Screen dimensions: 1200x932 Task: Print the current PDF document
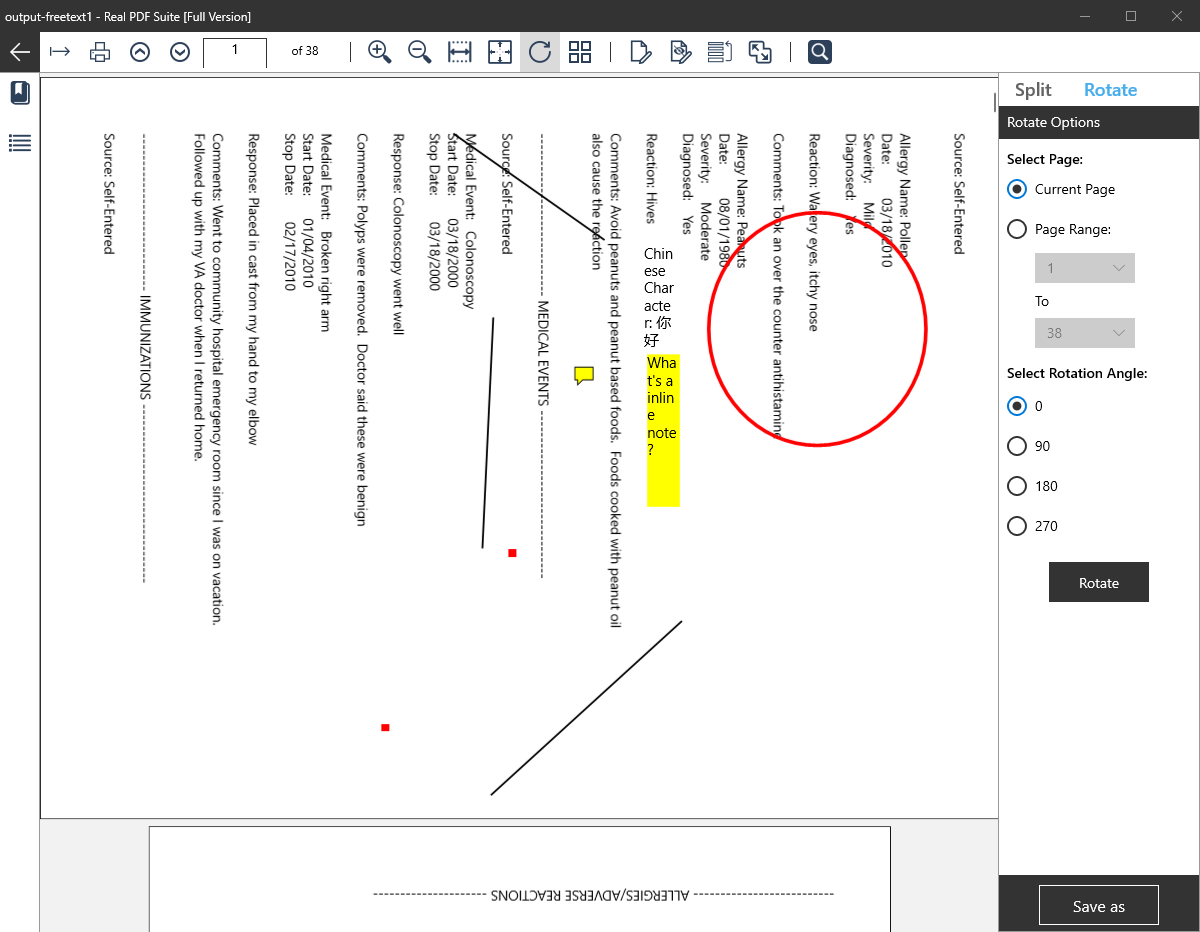99,51
